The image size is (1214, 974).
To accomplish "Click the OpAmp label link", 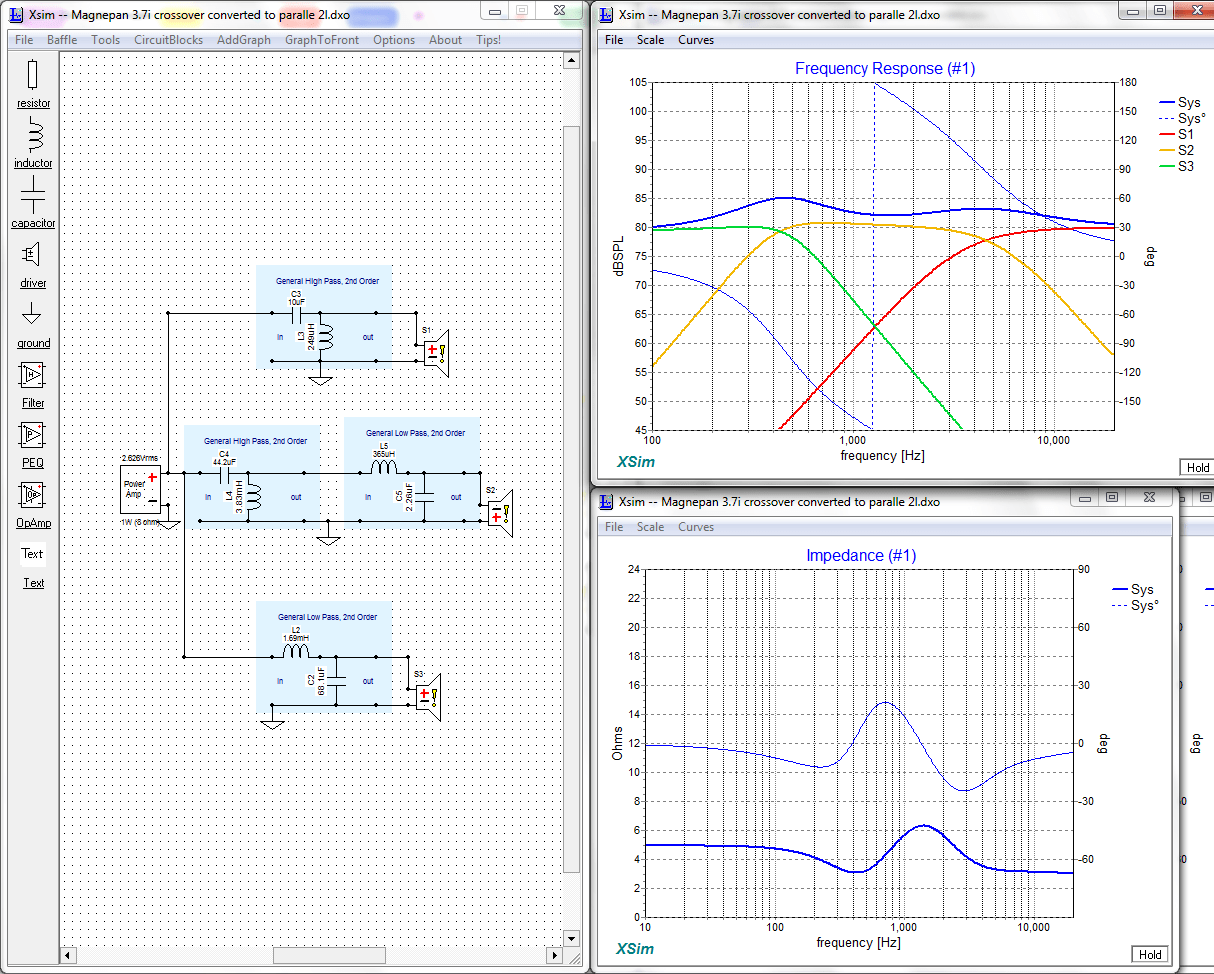I will coord(33,524).
